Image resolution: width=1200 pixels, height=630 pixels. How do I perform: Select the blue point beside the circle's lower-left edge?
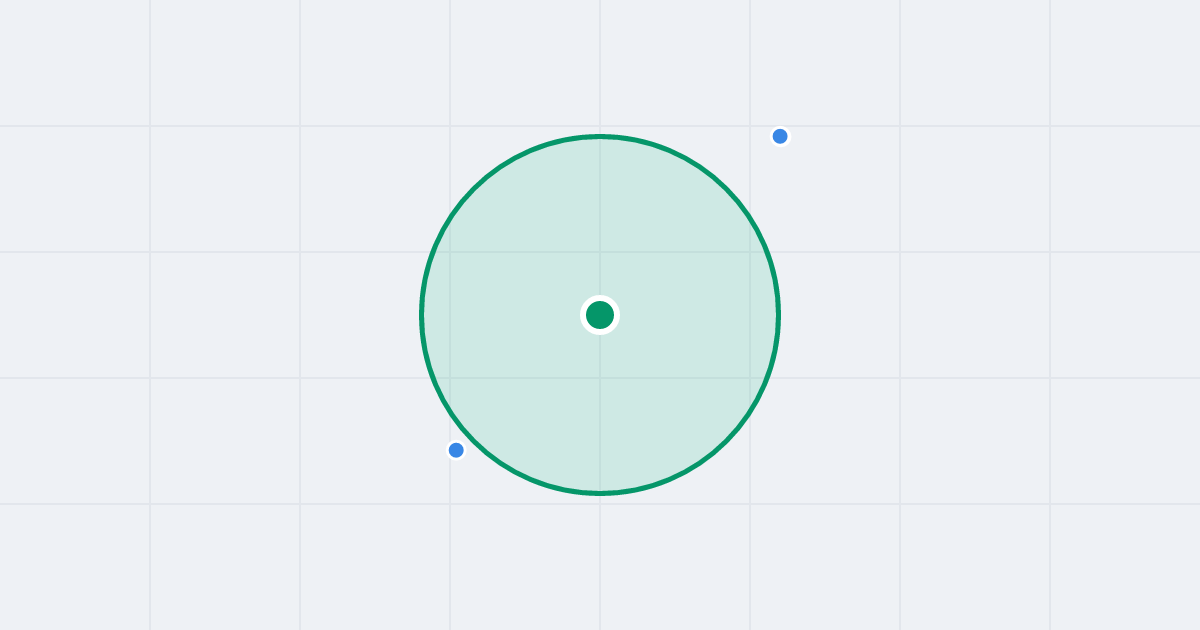pyautogui.click(x=456, y=450)
